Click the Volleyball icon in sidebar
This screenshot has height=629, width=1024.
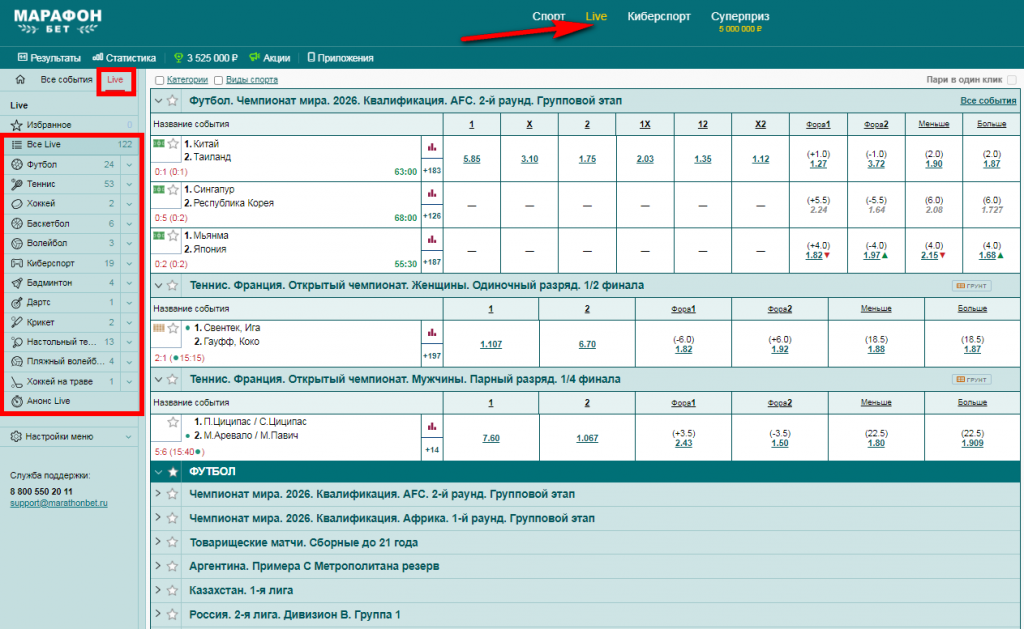tap(17, 243)
